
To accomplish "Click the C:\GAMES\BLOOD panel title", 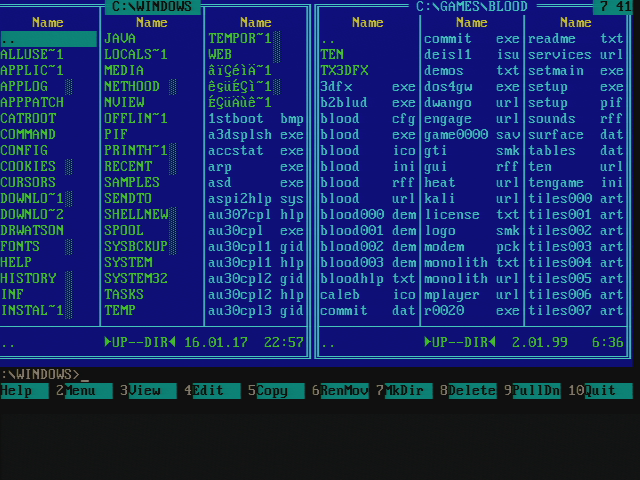I will [x=472, y=7].
